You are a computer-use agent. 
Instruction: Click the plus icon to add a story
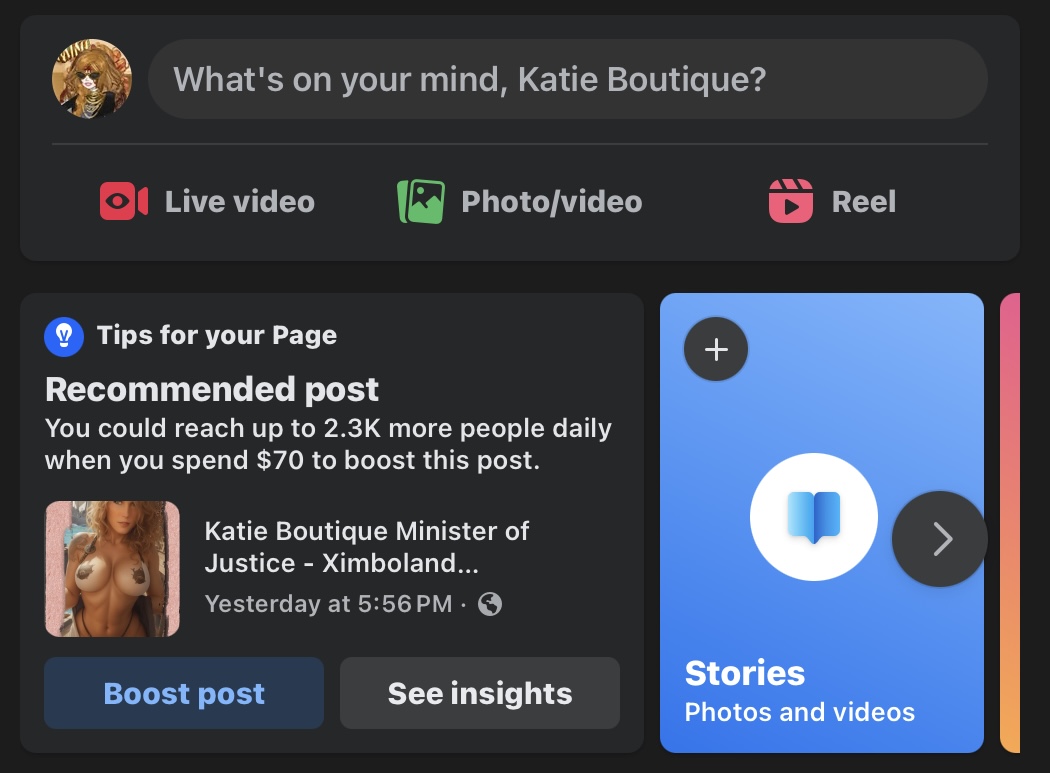[716, 349]
